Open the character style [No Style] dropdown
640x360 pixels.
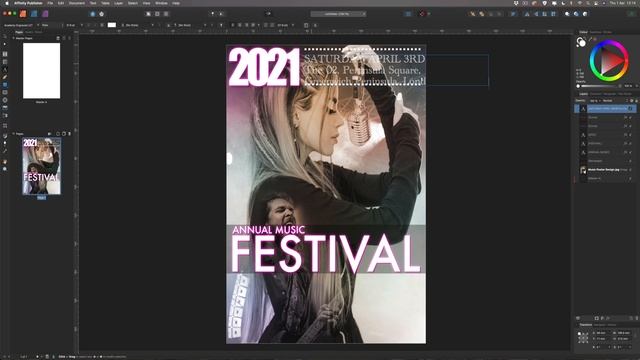pyautogui.click(x=138, y=25)
